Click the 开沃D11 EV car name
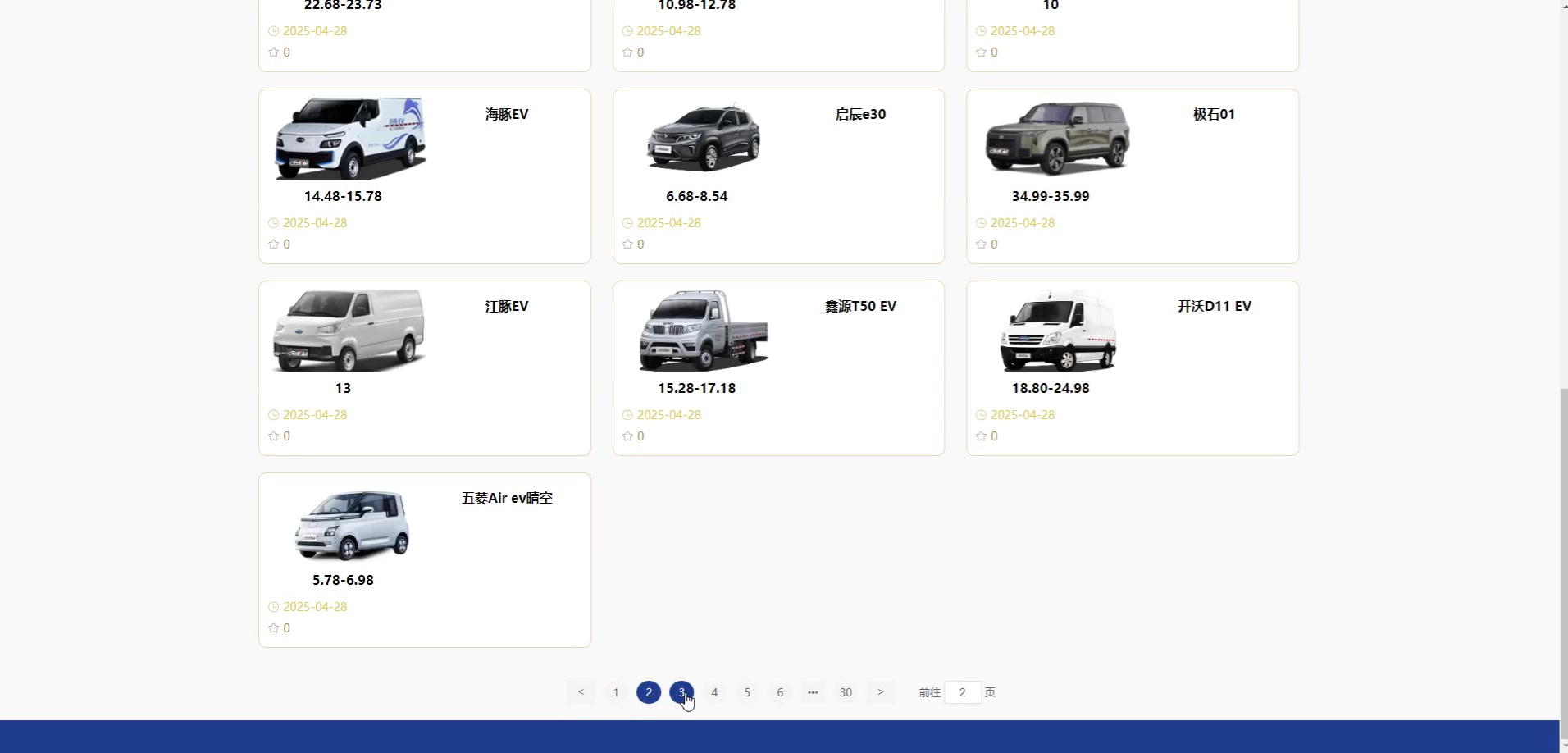 [x=1214, y=306]
